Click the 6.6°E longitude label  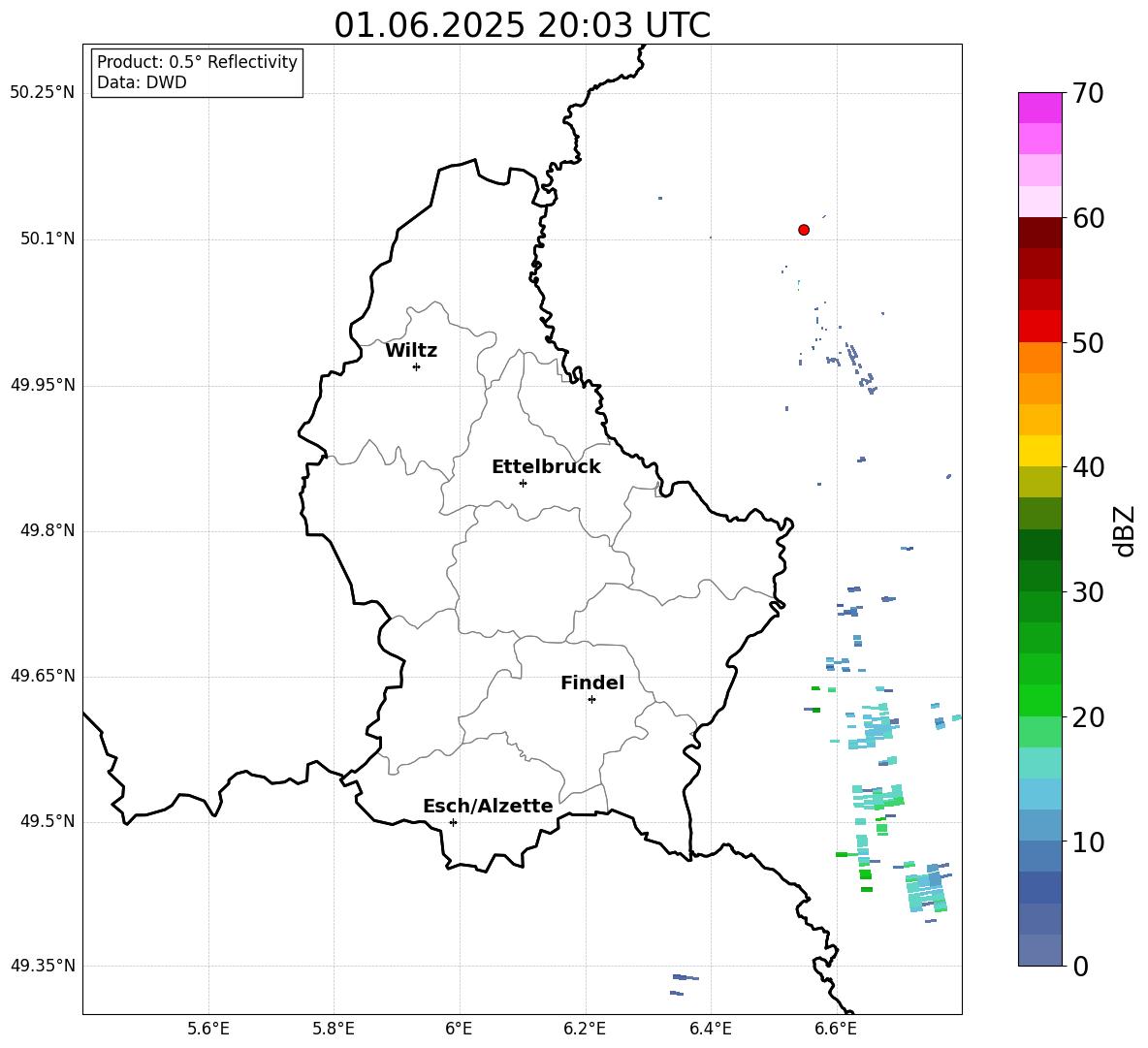(836, 1029)
